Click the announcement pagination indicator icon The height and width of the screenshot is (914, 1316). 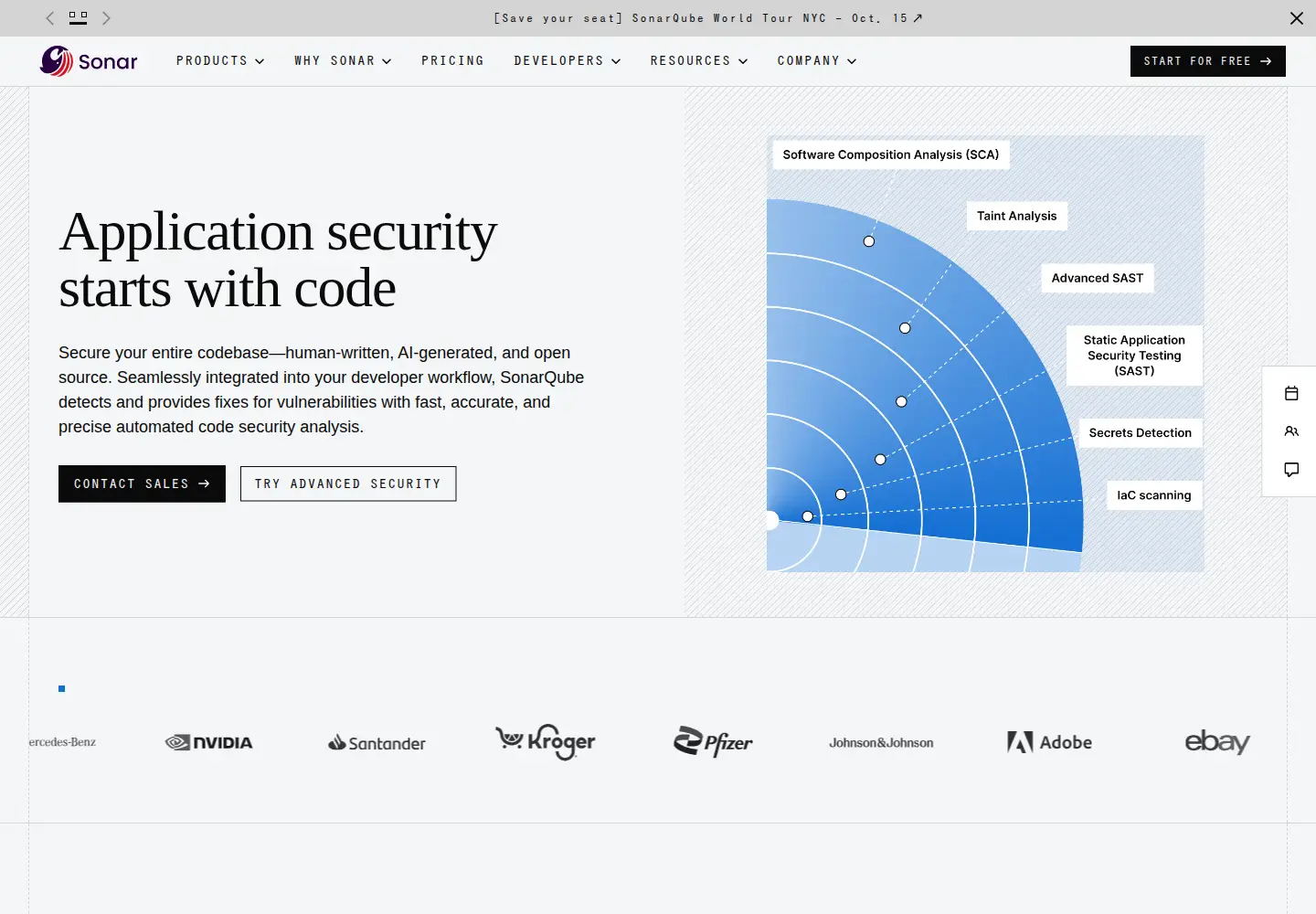tap(79, 17)
